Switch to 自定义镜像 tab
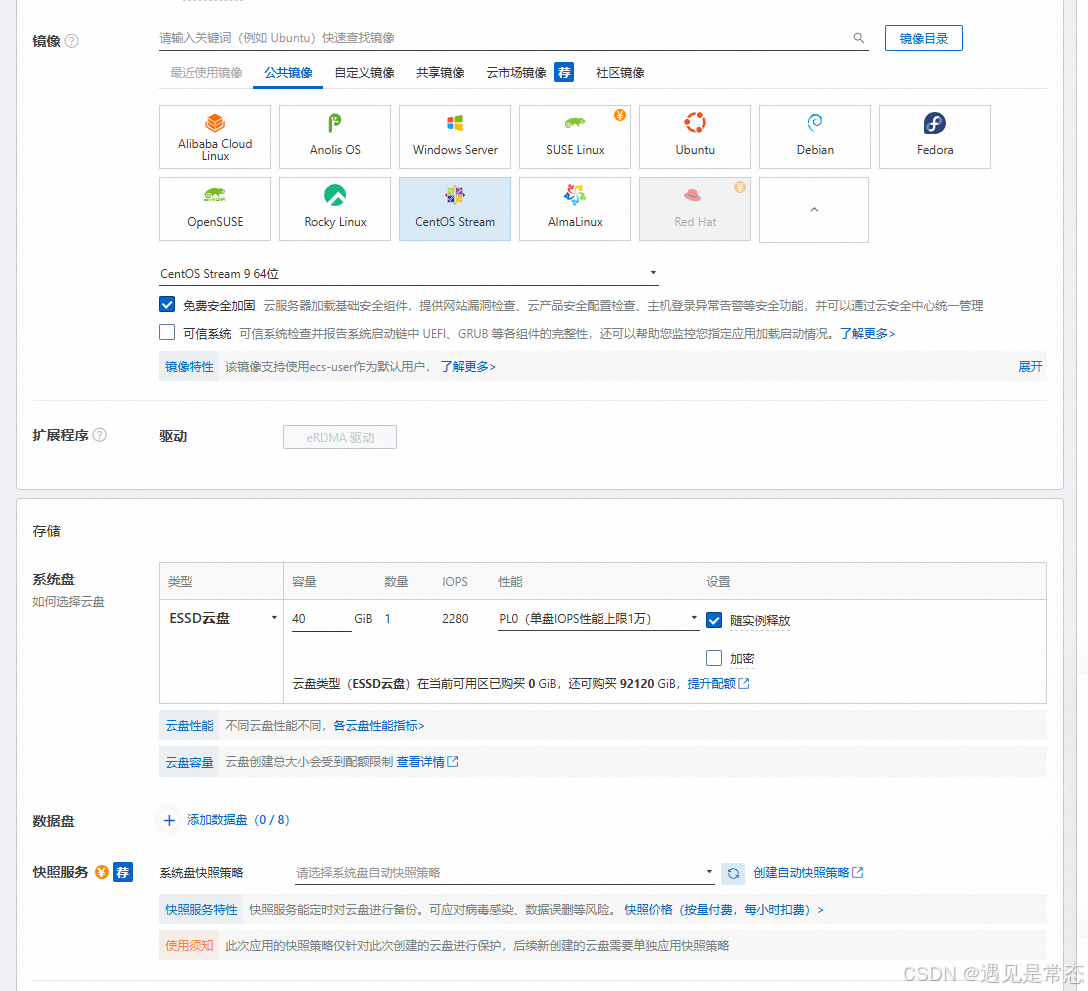 (x=364, y=73)
